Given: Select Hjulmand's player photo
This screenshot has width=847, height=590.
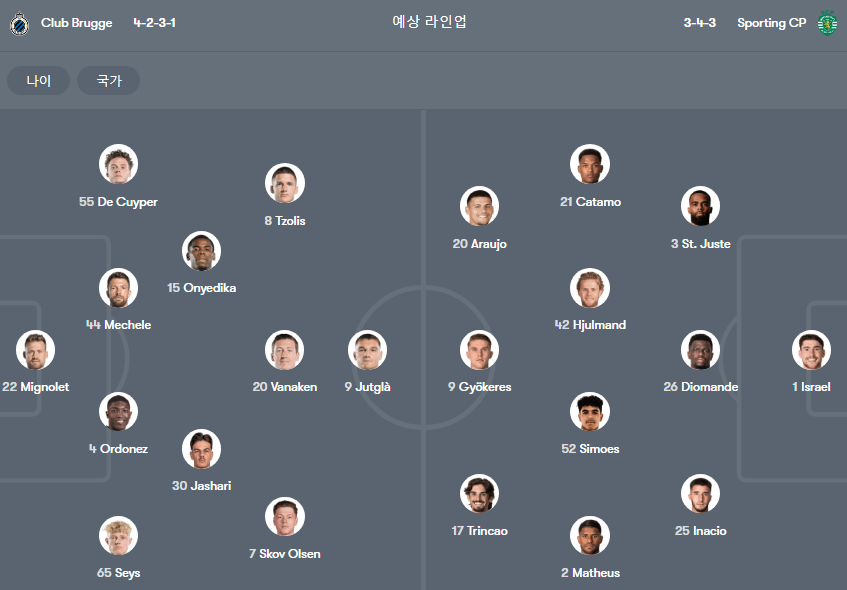Looking at the screenshot, I should pyautogui.click(x=590, y=288).
